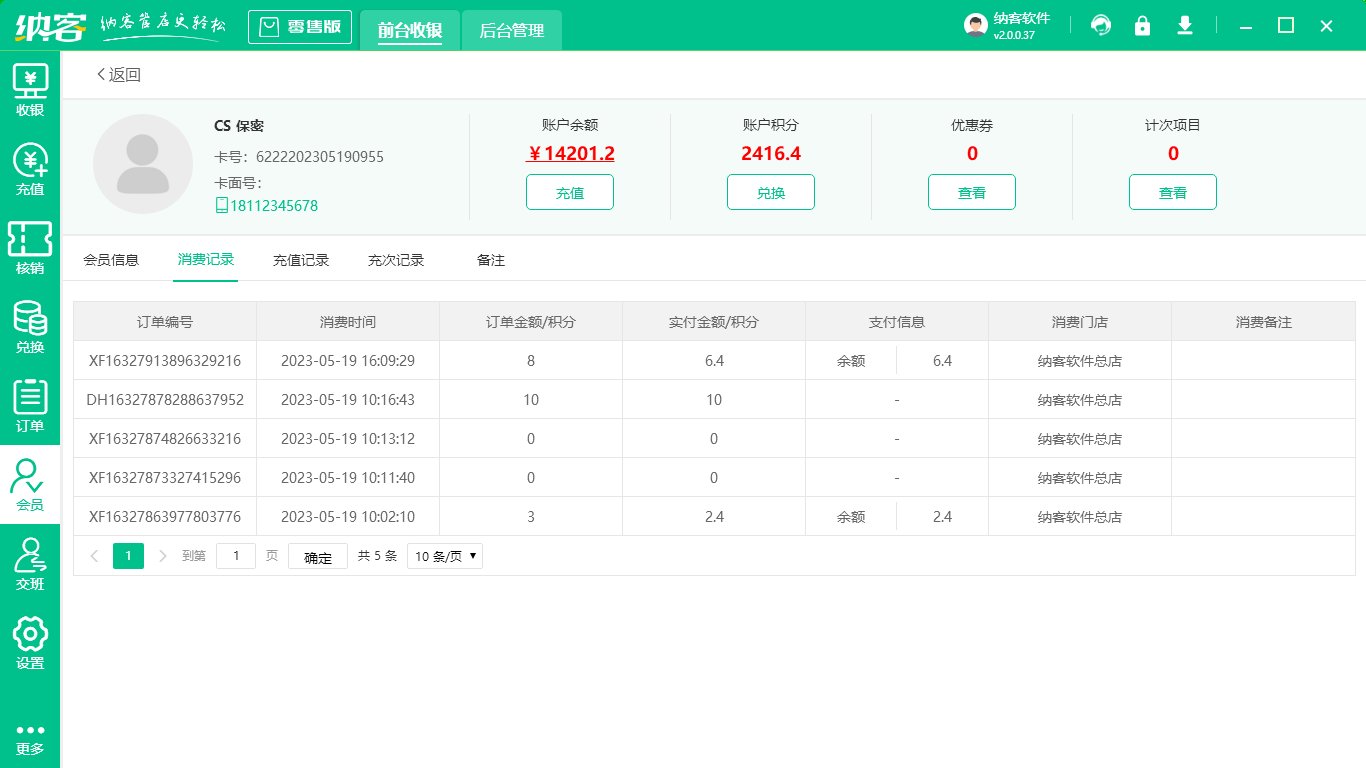Viewport: 1366px width, 768px height.
Task: Click the download icon in title bar
Action: click(x=1185, y=26)
